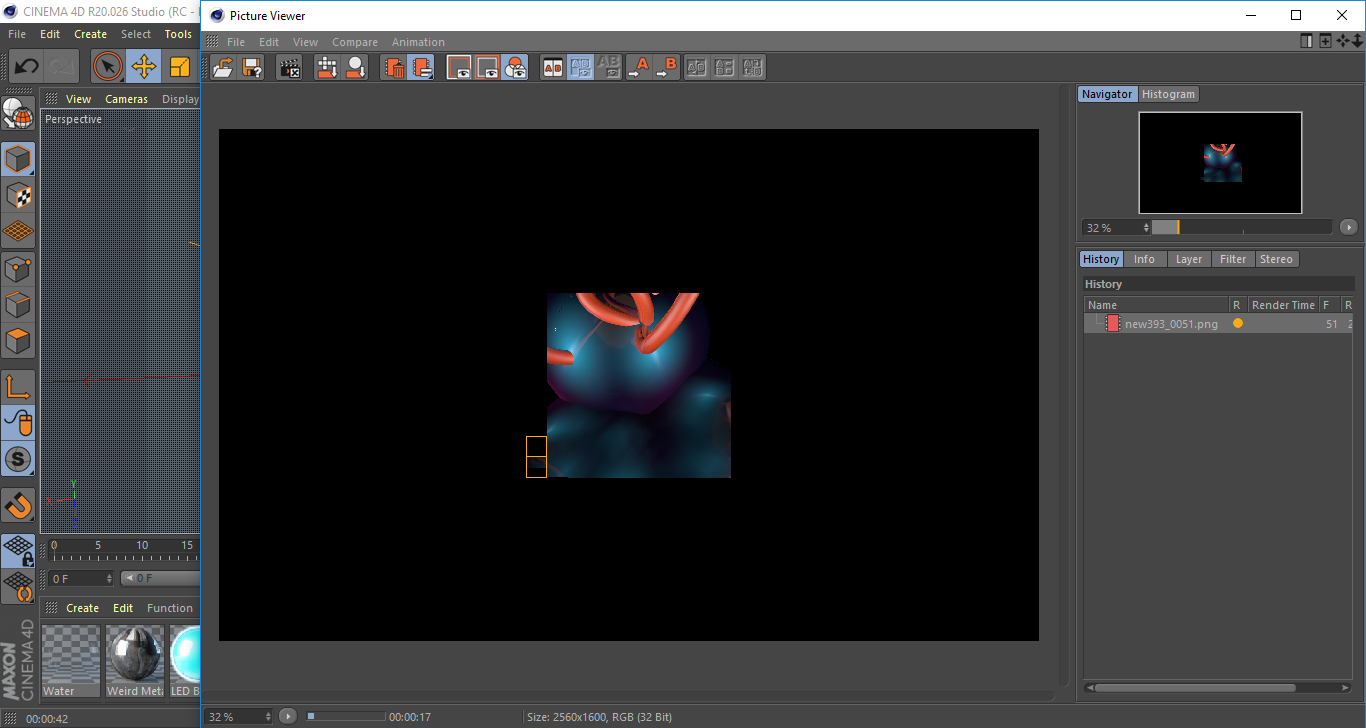Click the Planar Workplane icon
This screenshot has width=1366, height=728.
(18, 587)
